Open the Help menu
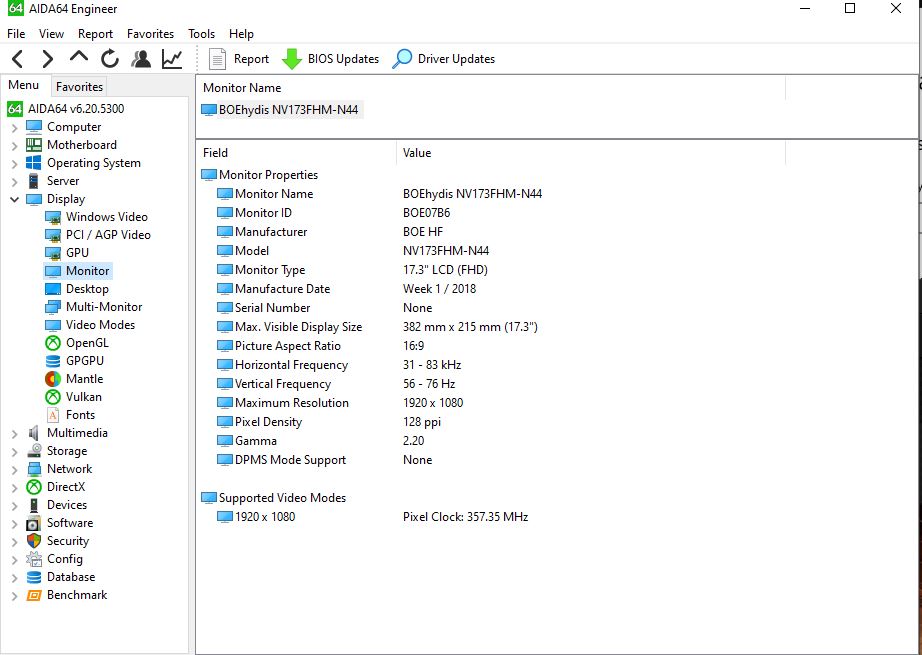Image resolution: width=922 pixels, height=655 pixels. (241, 34)
